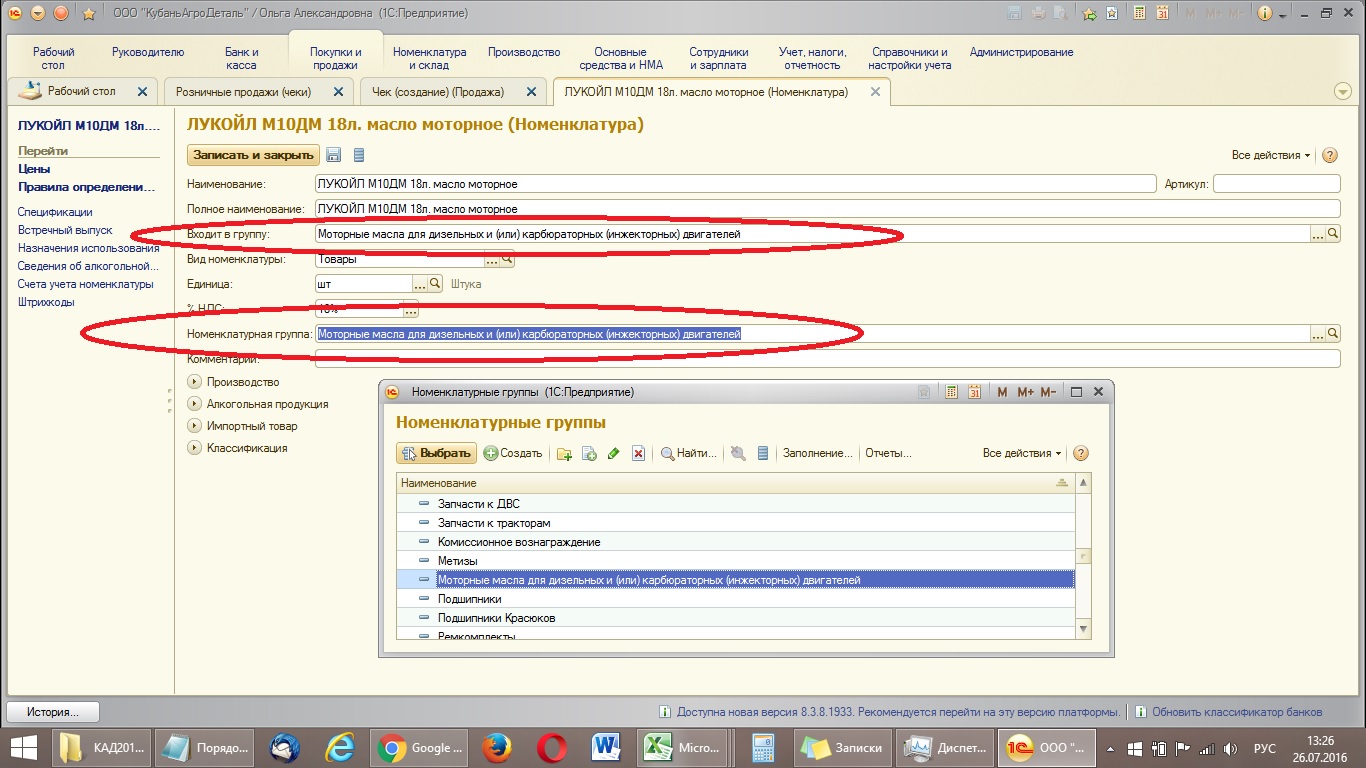Expand the Производство section

click(x=194, y=382)
